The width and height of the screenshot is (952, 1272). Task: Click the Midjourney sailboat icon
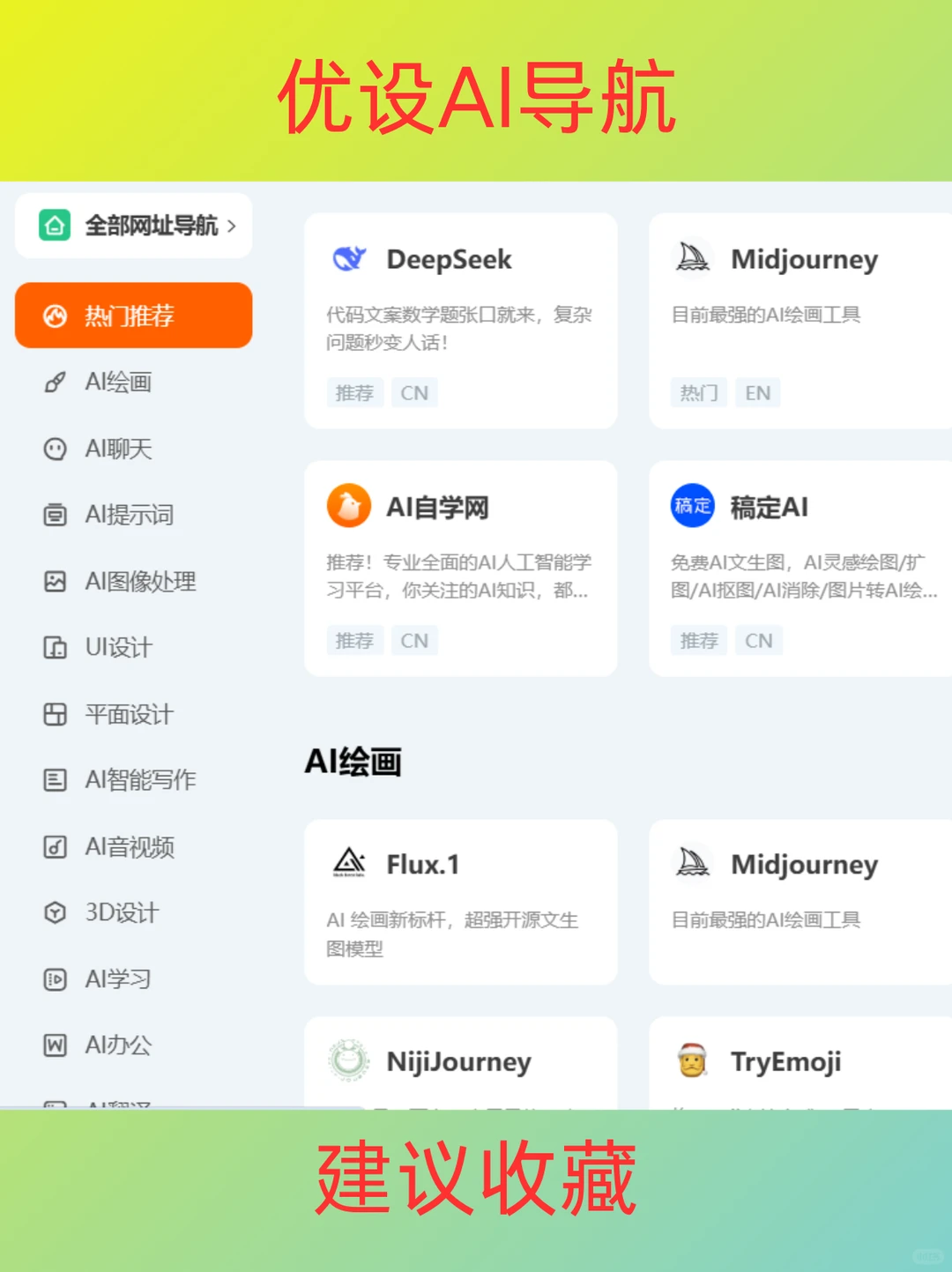(693, 258)
